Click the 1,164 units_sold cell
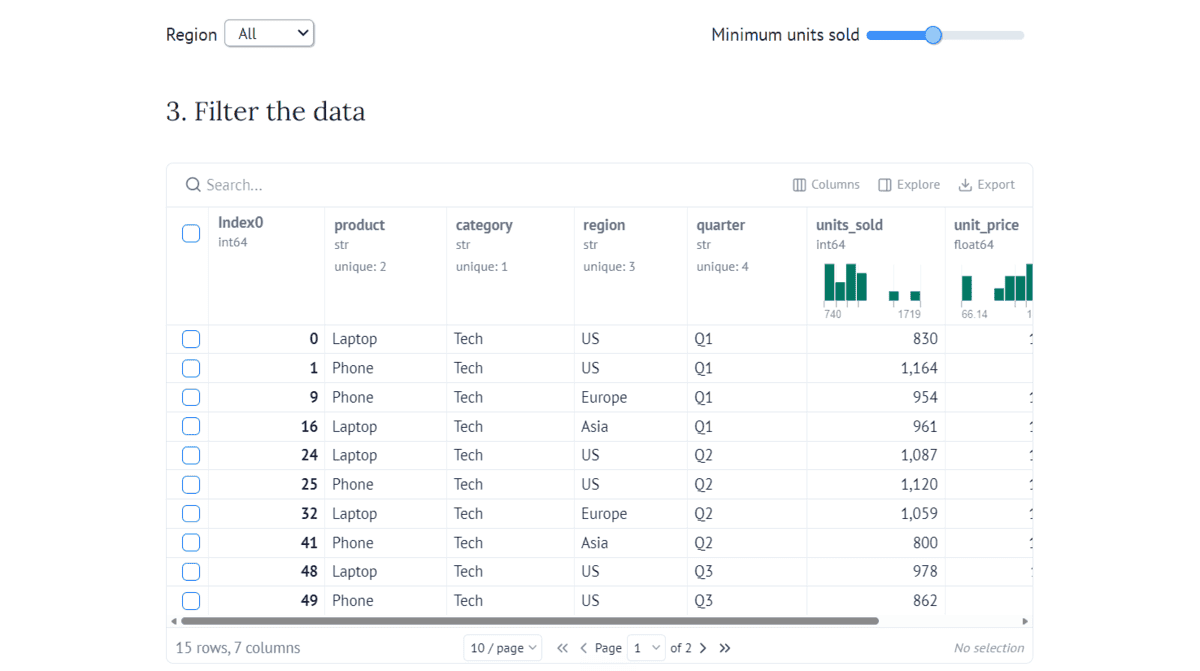Screen dimensions: 1200x671 876,368
